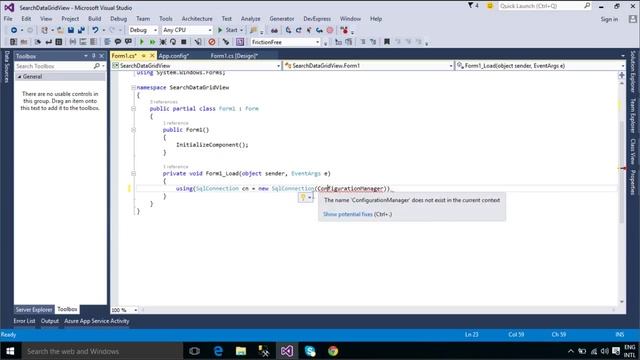Click the Open File folder icon
The height and width of the screenshot is (360, 640).
[x=60, y=30]
